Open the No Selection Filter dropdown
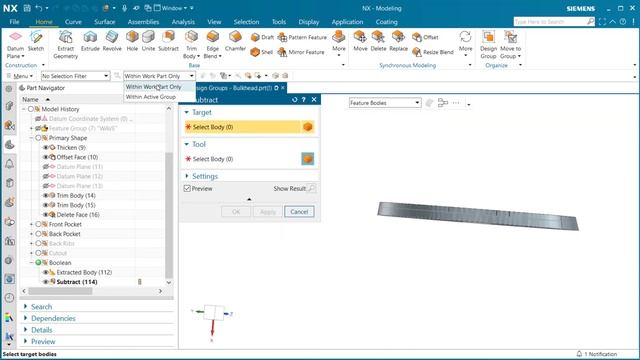 [x=76, y=76]
